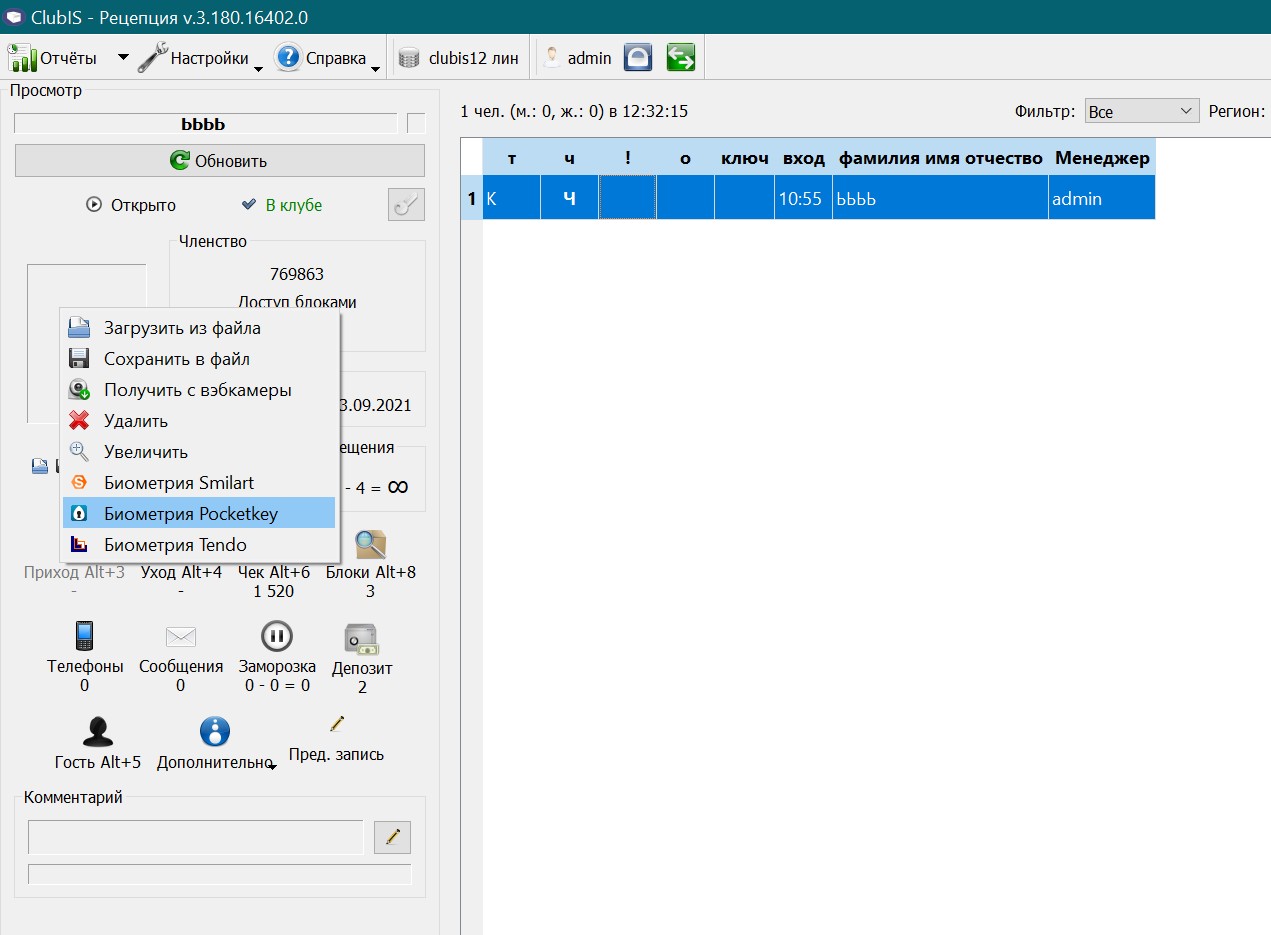
Task: Choose Получить с вэбкамеры menu entry
Action: coord(199,390)
